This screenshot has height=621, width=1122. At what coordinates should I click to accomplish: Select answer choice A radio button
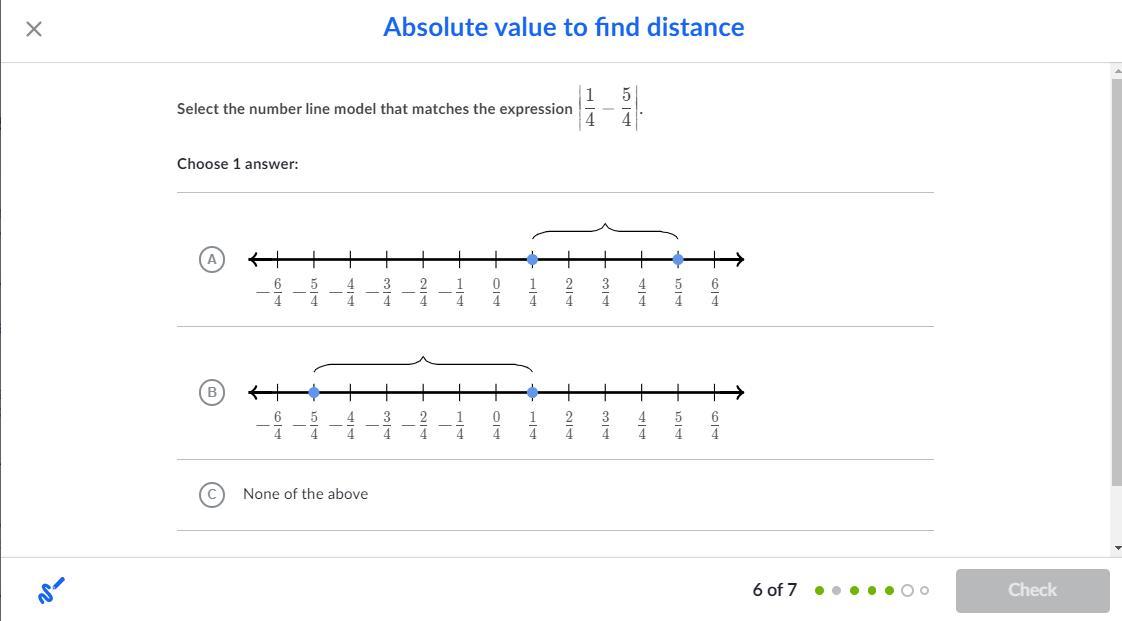(x=211, y=259)
